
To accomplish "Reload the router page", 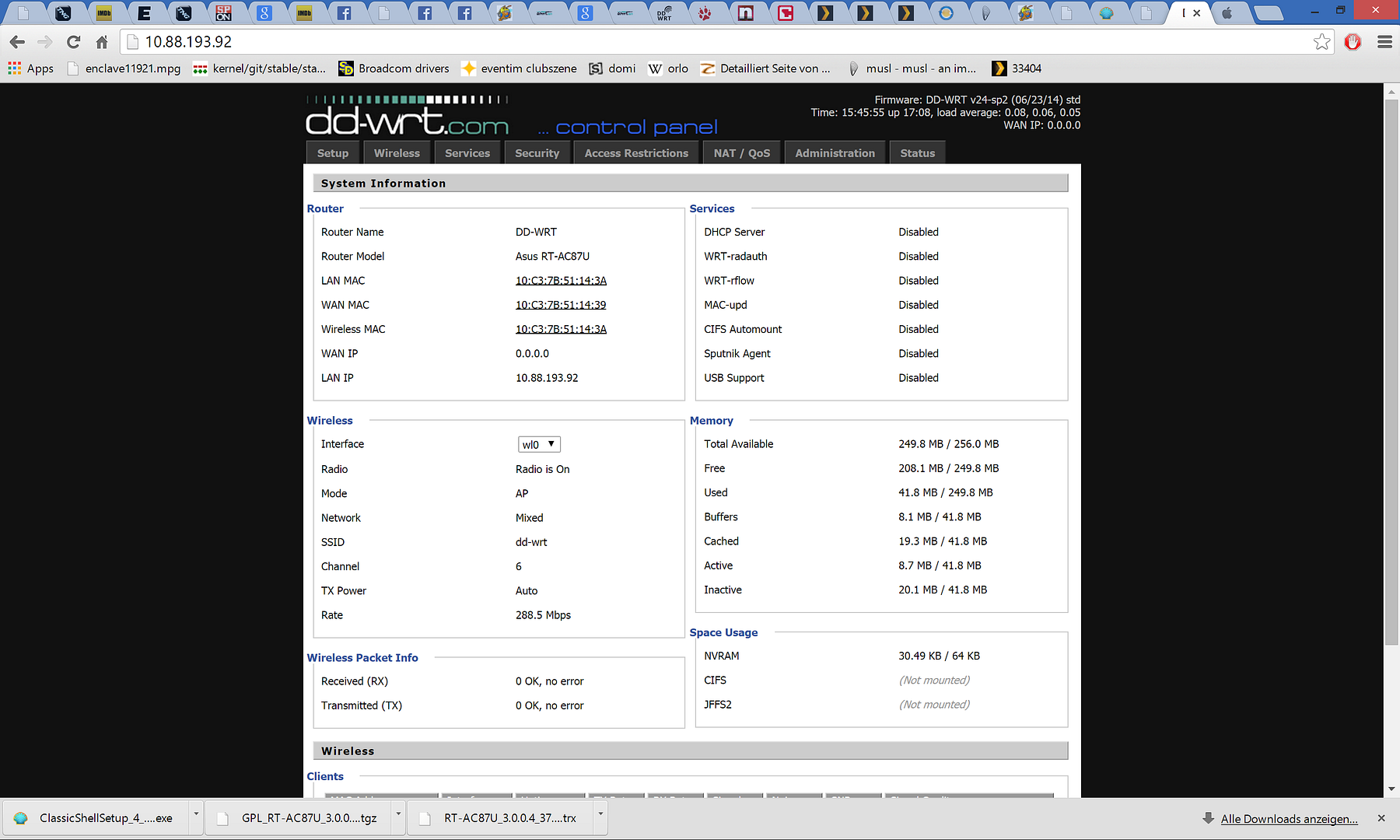I will click(x=74, y=42).
